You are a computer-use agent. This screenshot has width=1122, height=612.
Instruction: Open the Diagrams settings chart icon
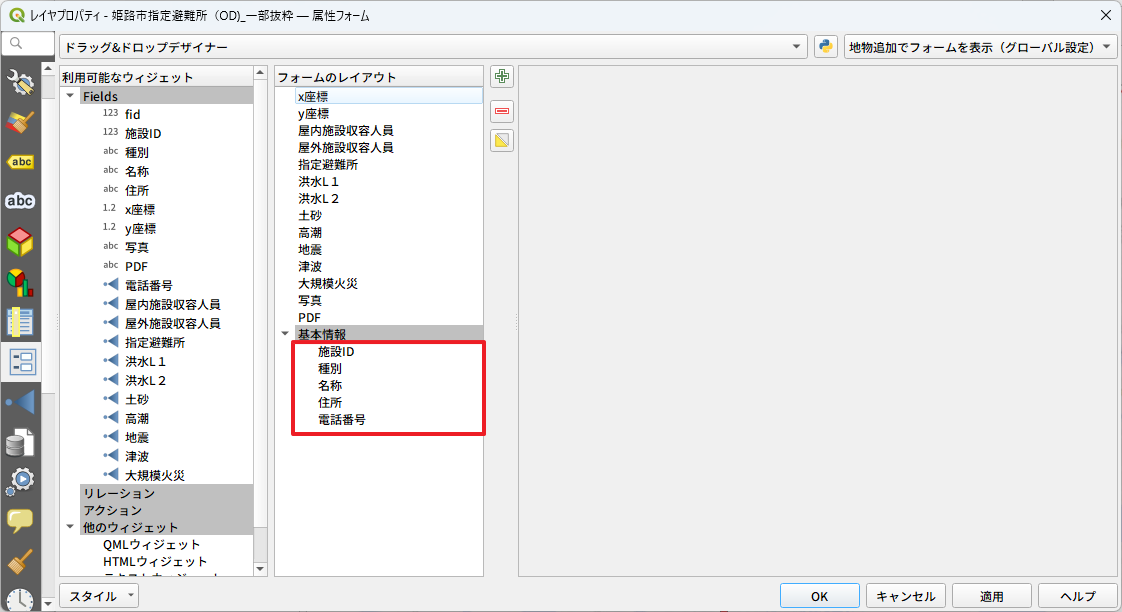pos(20,283)
